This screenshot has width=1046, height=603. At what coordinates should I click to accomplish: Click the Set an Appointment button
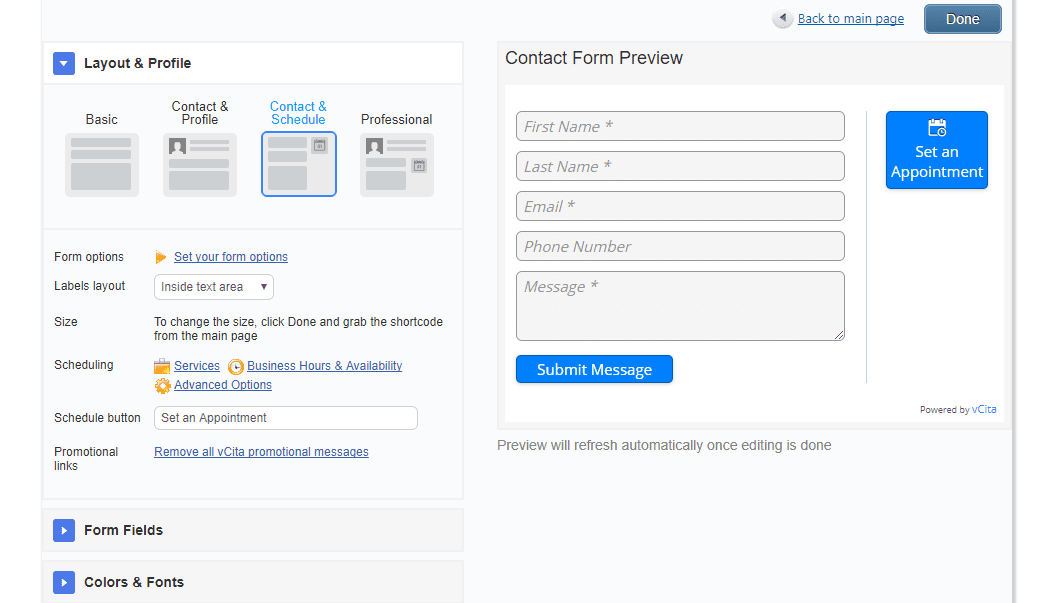coord(937,150)
